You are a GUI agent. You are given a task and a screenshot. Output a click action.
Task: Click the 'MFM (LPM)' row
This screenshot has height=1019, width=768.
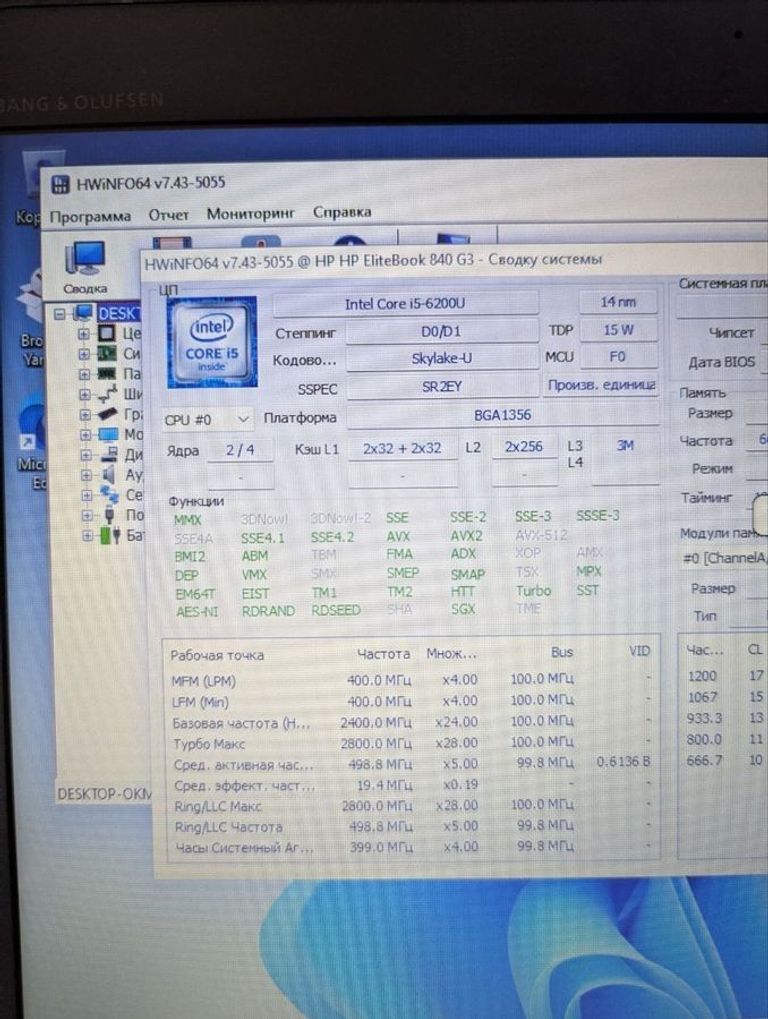tap(409, 680)
